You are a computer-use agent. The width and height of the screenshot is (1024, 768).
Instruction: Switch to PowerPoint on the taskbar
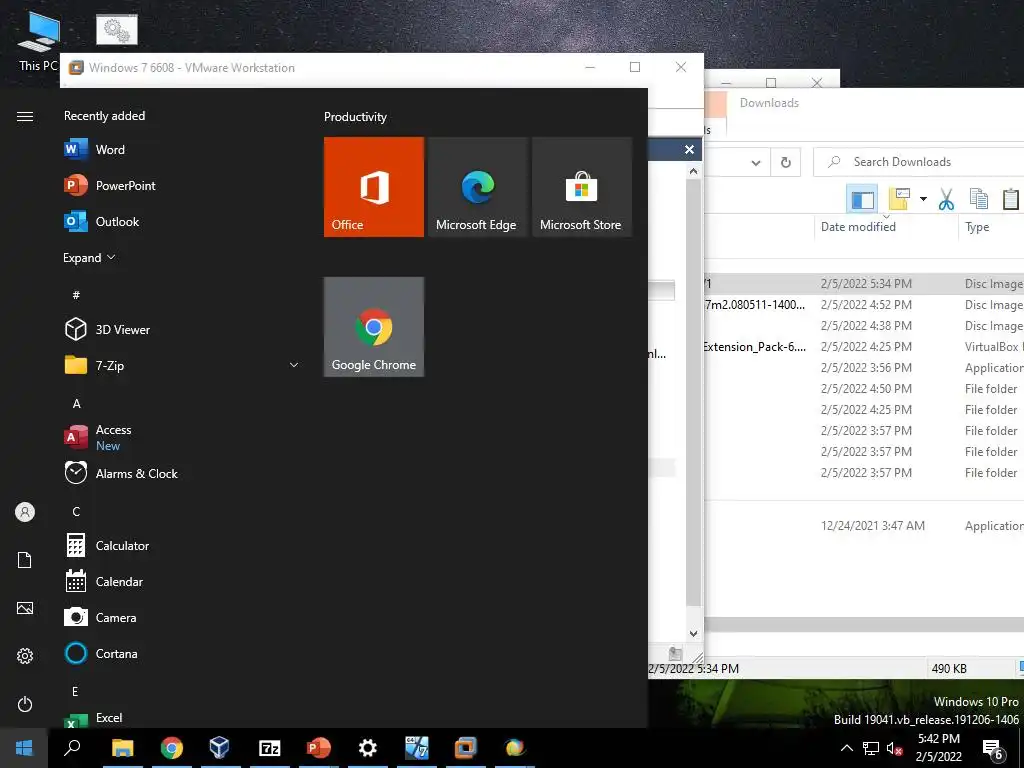tap(319, 748)
